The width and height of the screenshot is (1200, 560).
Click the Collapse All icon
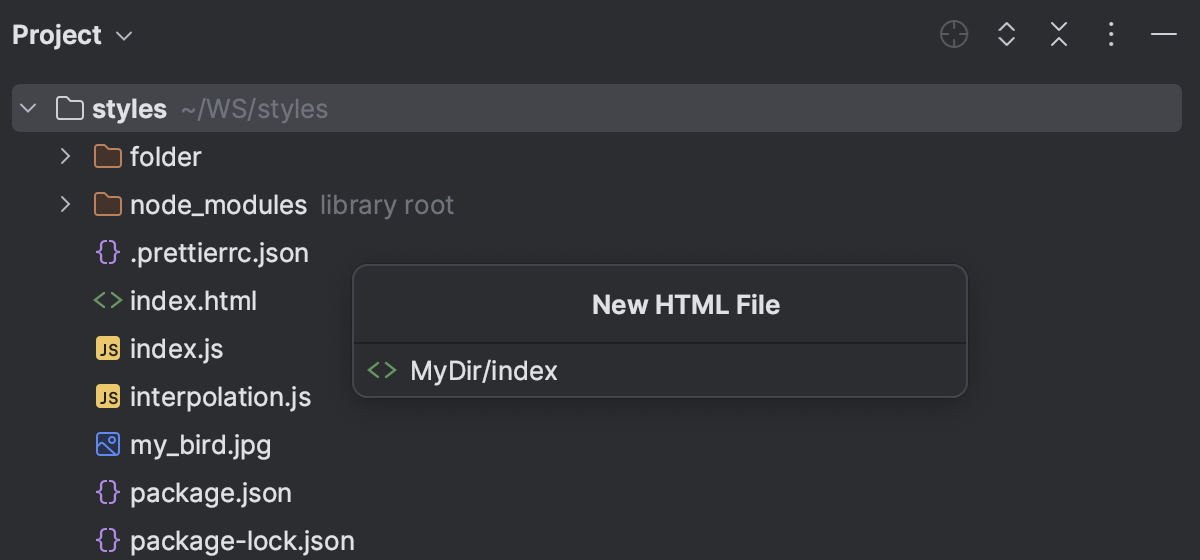(x=1059, y=35)
